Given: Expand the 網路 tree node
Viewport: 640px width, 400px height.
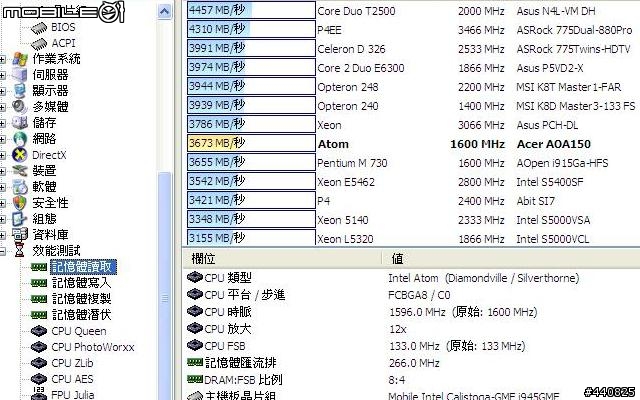Looking at the screenshot, I should 2,139.
